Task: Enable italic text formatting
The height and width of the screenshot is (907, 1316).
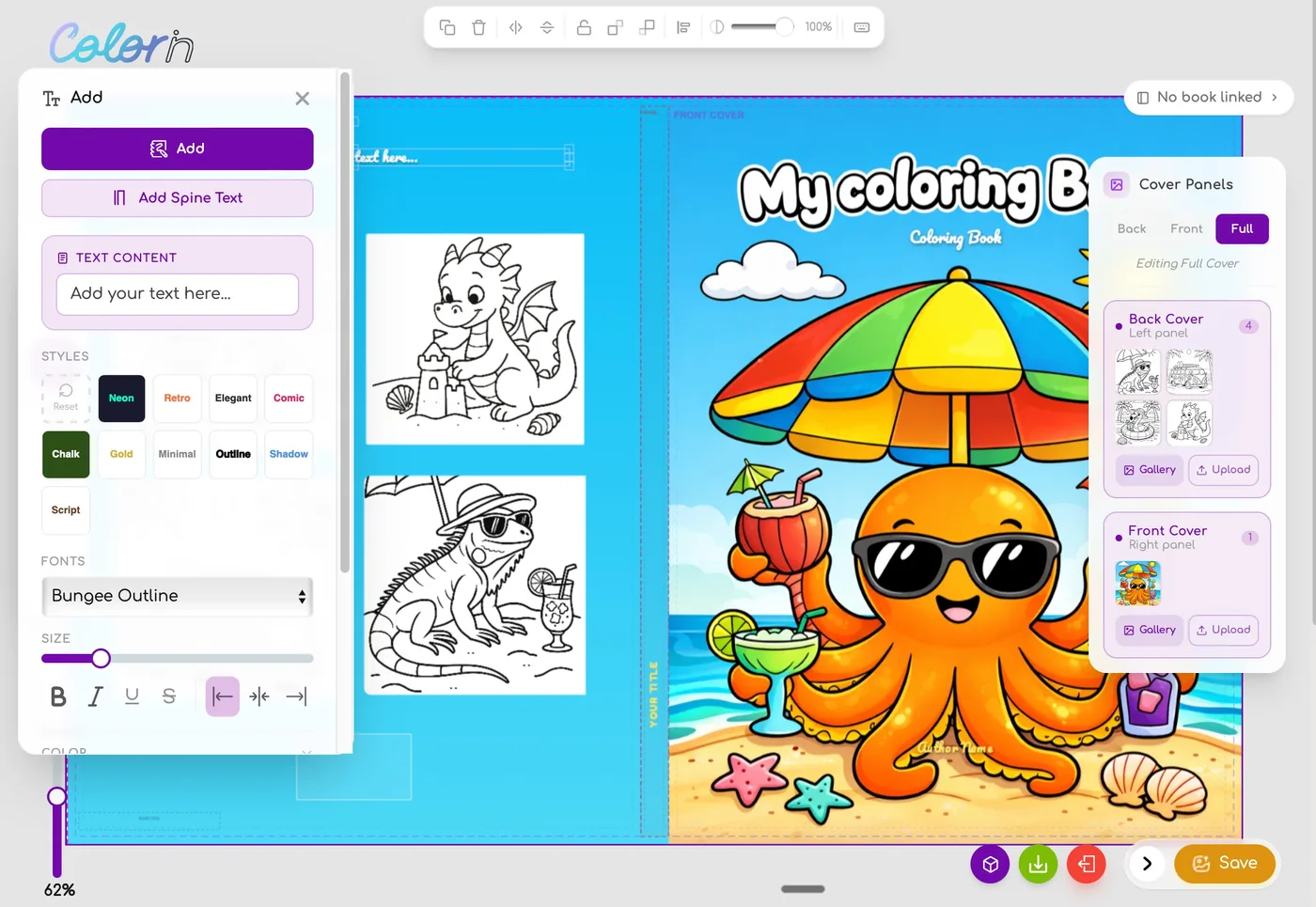Action: tap(95, 696)
